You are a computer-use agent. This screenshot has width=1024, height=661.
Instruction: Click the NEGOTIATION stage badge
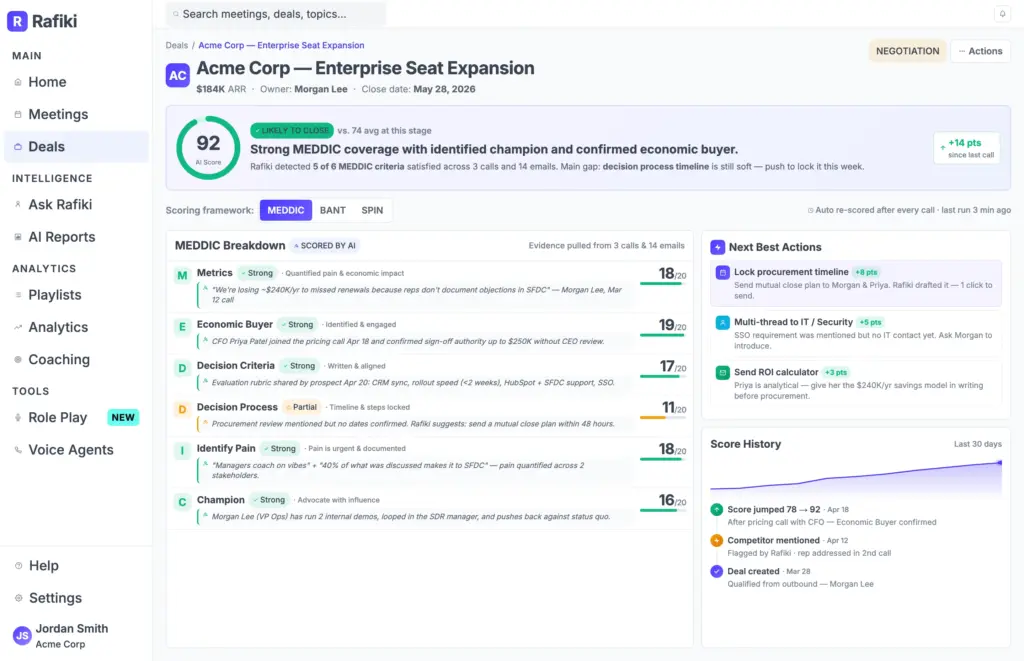pyautogui.click(x=907, y=51)
